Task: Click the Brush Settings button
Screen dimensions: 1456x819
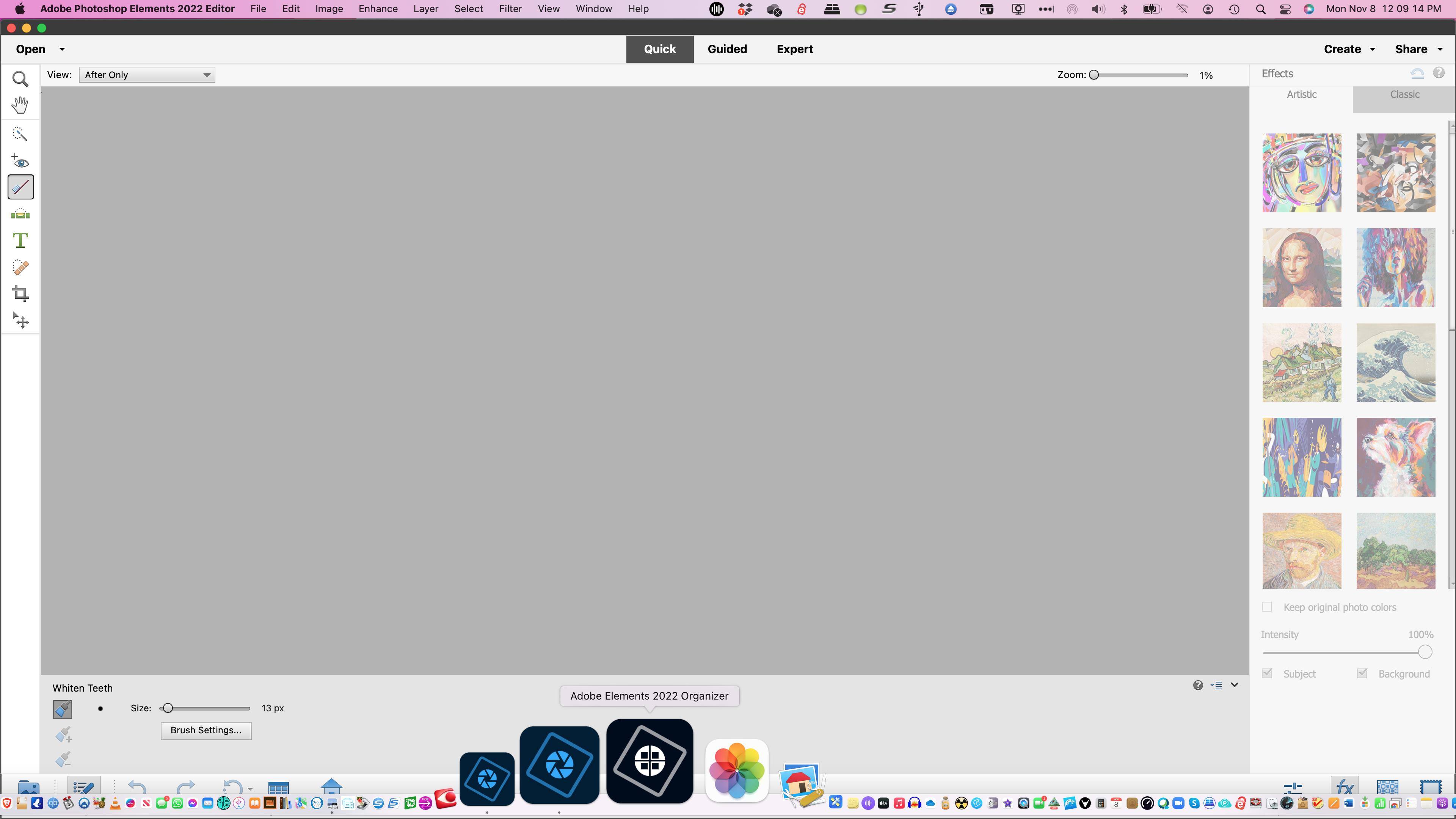Action: [x=206, y=730]
